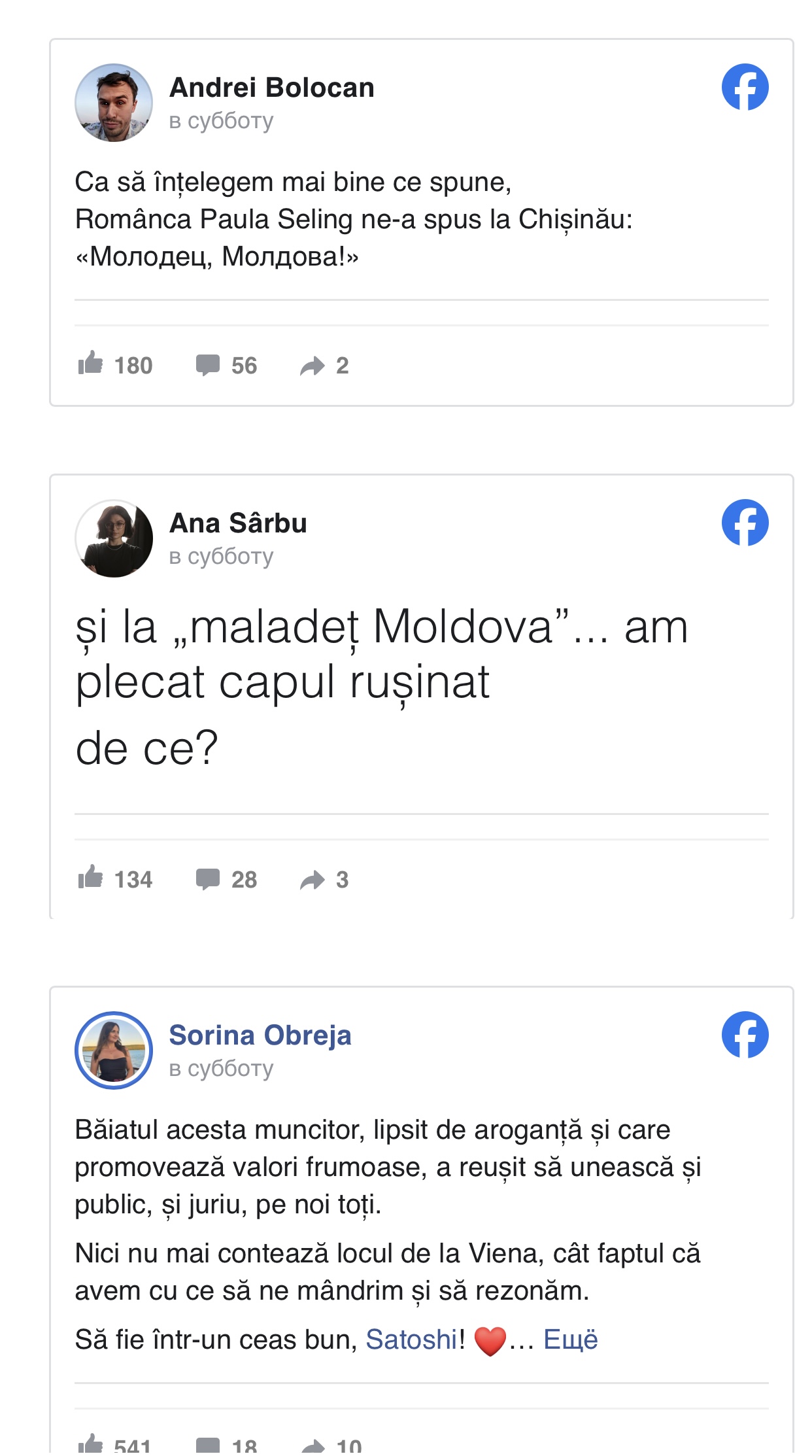The height and width of the screenshot is (1456, 812).
Task: Click the Ana Sârbu author name
Action: pos(238,523)
